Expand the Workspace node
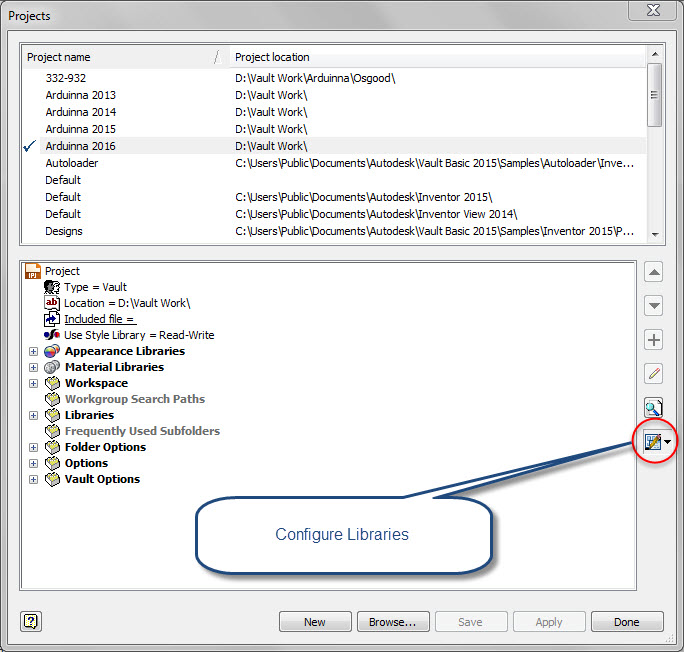 33,383
